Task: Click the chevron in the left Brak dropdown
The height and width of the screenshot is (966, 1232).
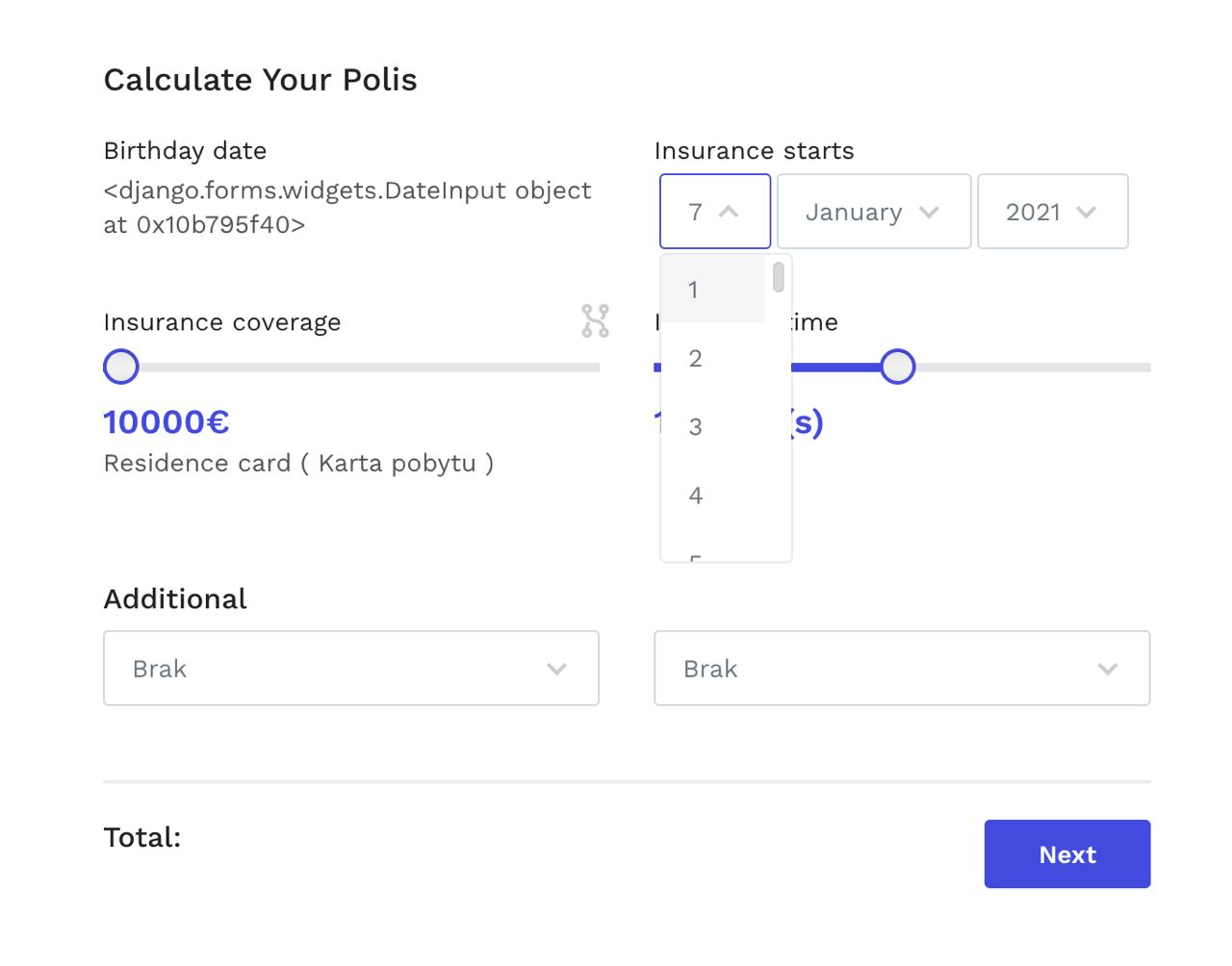Action: (x=556, y=669)
